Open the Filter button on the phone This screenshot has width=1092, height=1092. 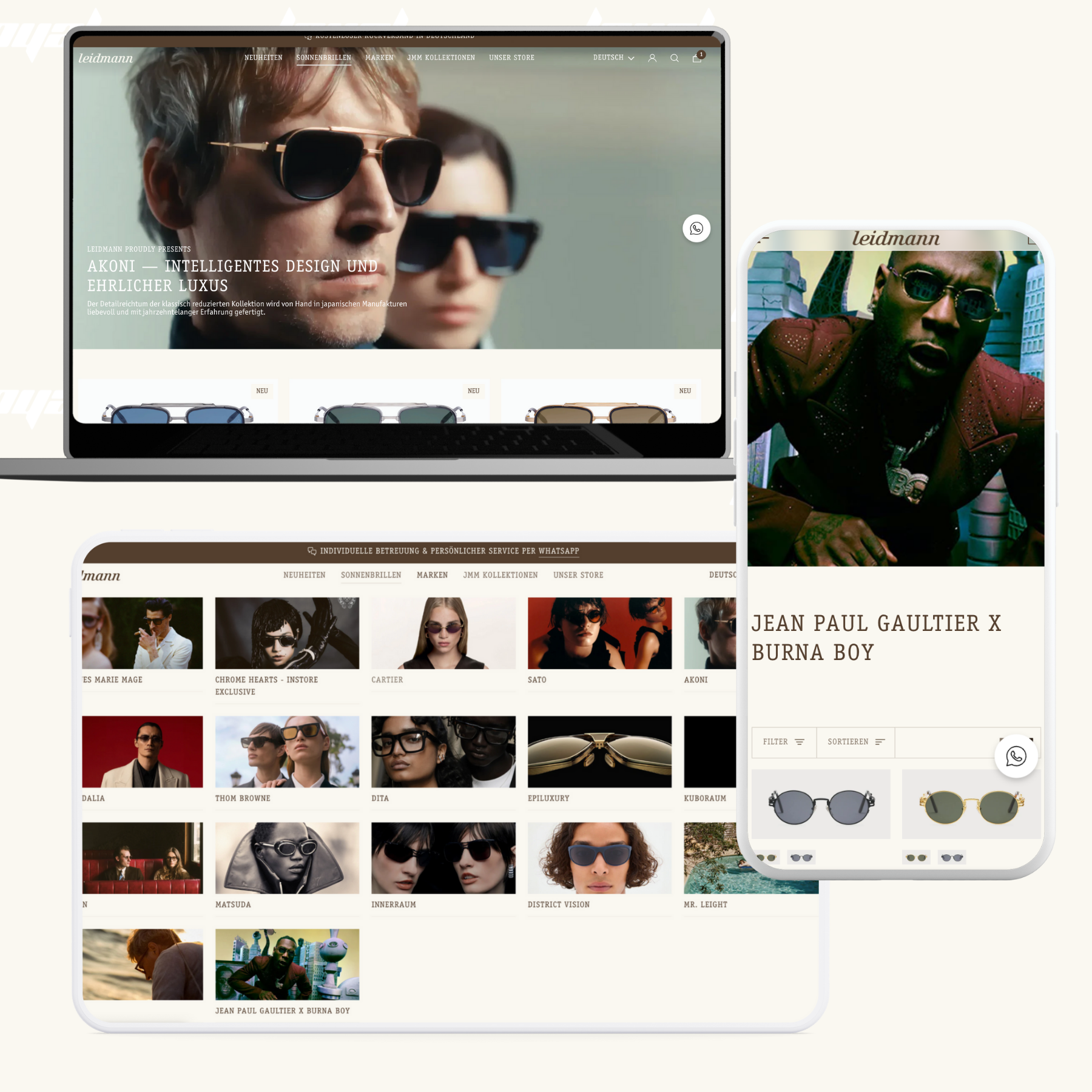(784, 742)
